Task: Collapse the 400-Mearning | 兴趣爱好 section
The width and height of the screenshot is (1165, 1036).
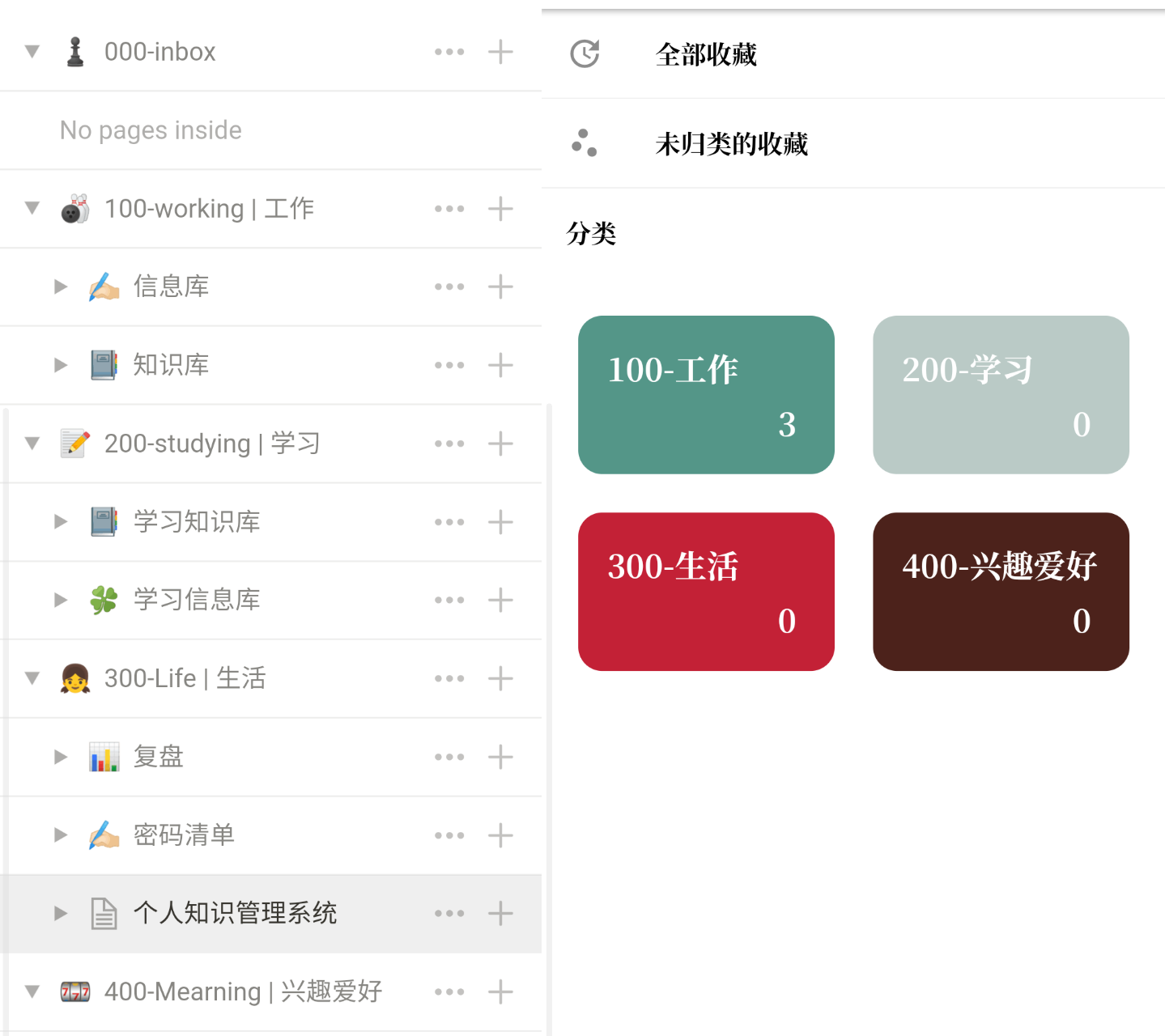Action: point(32,991)
